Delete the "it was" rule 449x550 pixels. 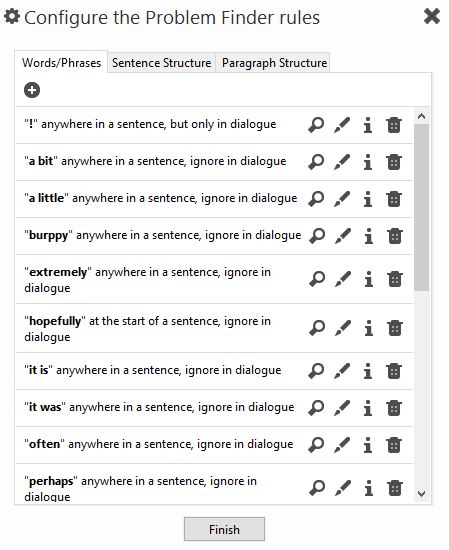[394, 408]
